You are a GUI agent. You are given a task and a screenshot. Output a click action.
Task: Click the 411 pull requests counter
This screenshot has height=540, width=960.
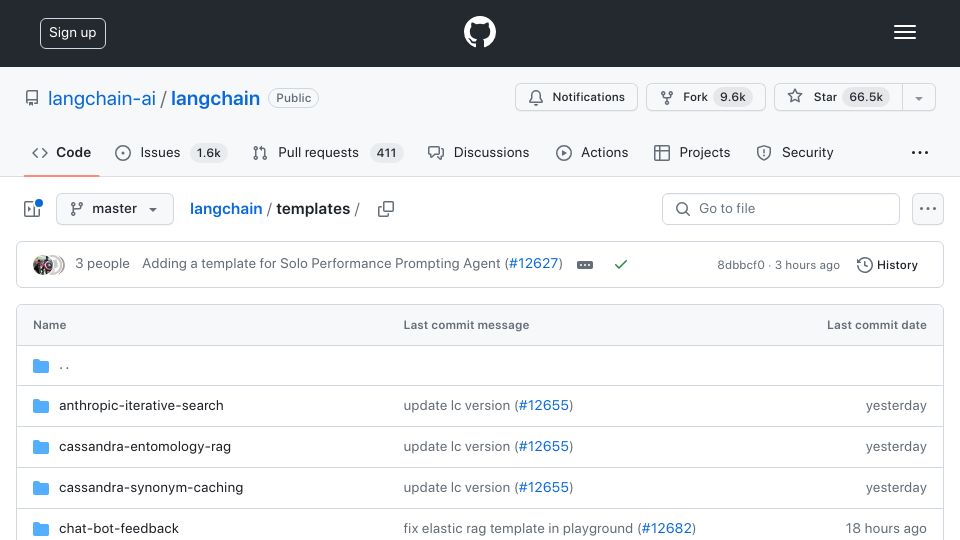click(x=386, y=152)
